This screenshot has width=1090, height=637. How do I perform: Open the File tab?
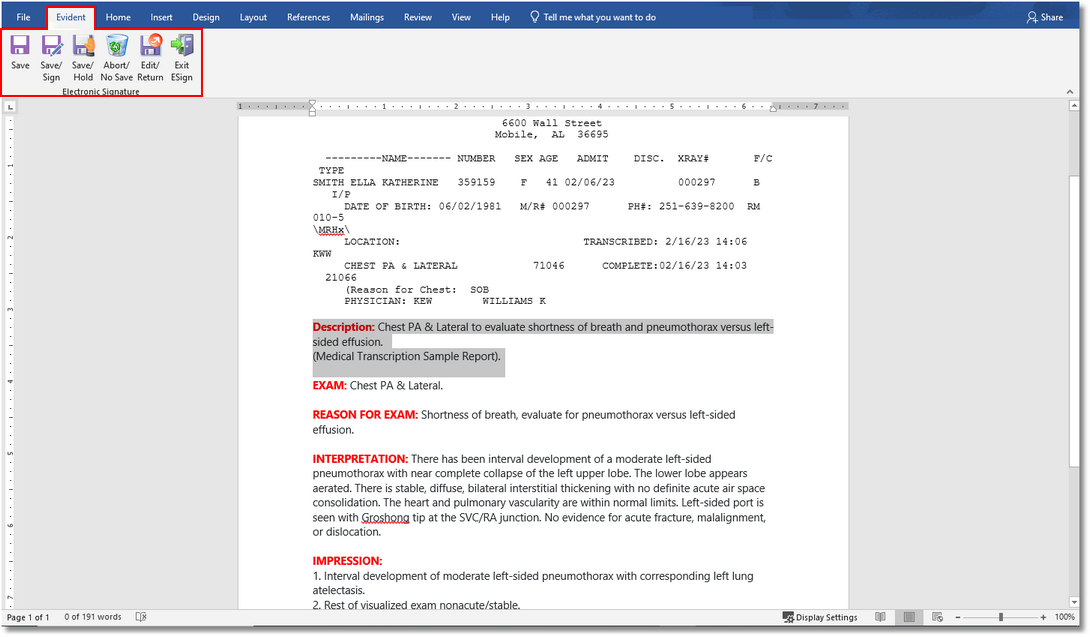coord(23,17)
